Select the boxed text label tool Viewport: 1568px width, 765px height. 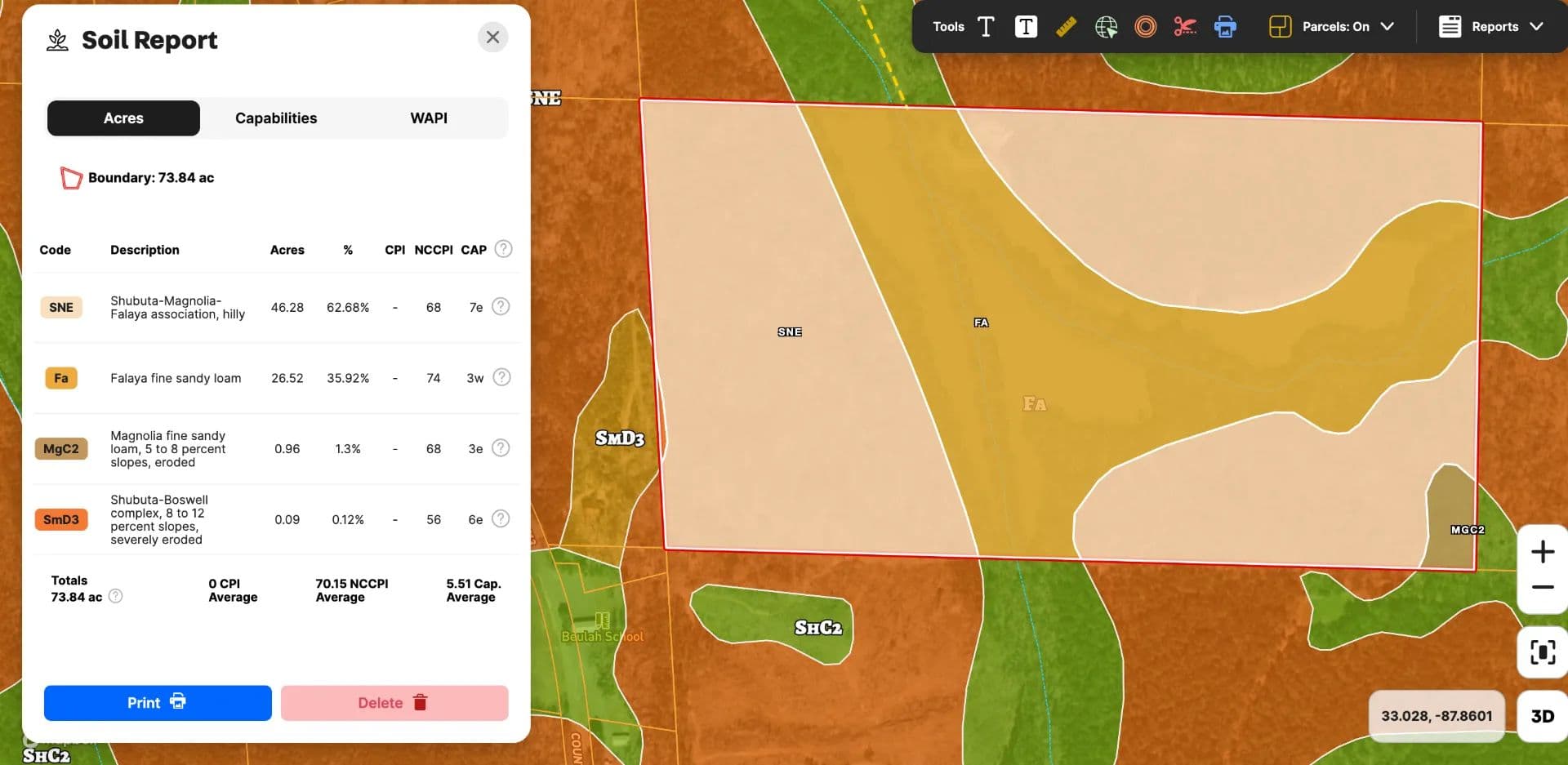(1026, 27)
